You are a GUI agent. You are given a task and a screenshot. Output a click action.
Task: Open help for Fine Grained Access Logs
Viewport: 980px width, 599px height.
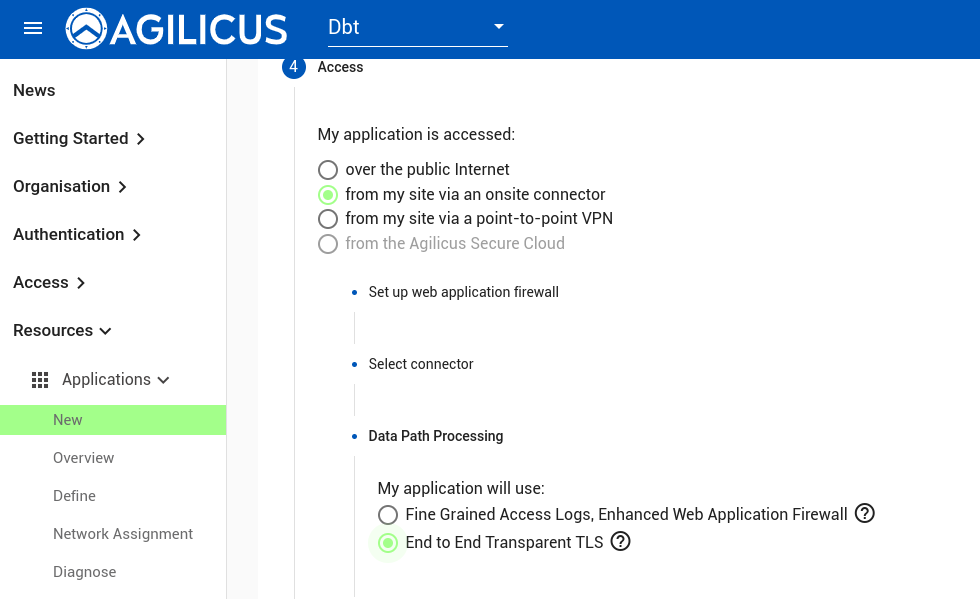(x=864, y=513)
